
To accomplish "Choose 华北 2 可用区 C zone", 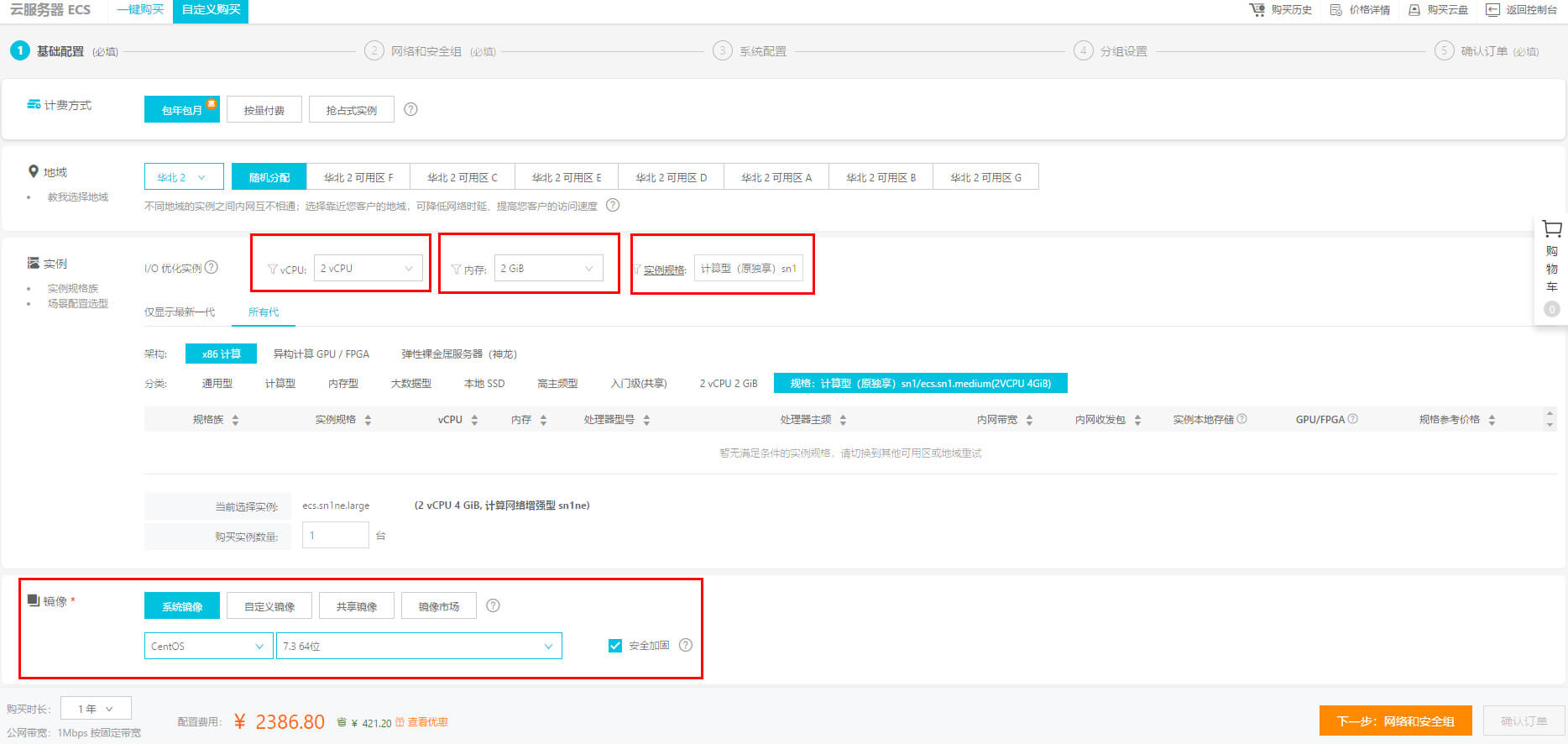I will [x=463, y=177].
